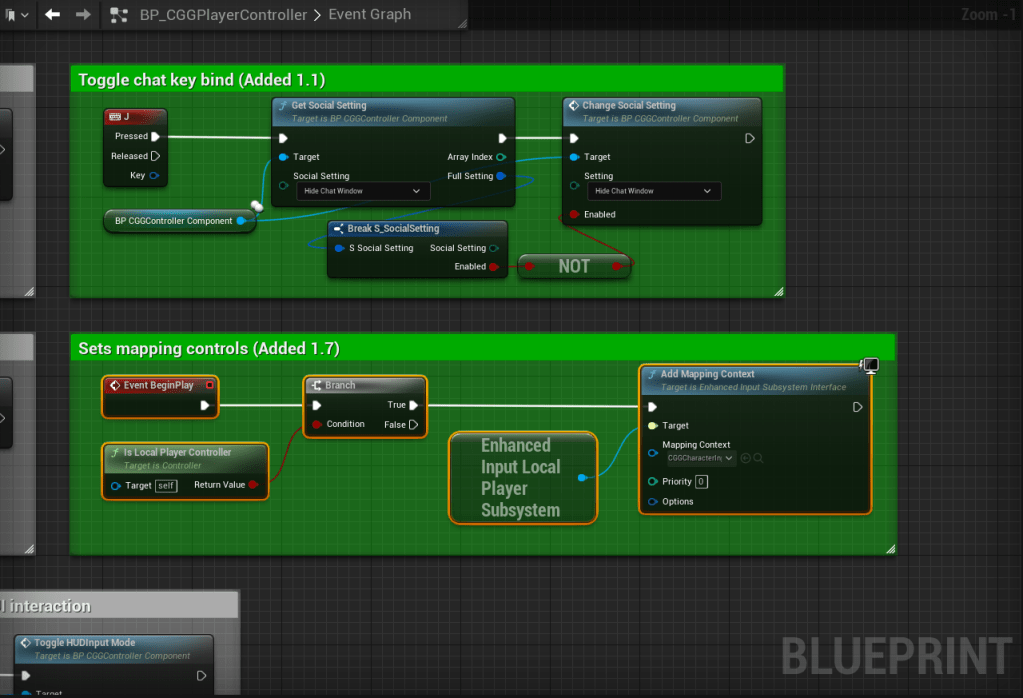Select the NOT boolean node
The image size is (1023, 698).
(x=574, y=267)
